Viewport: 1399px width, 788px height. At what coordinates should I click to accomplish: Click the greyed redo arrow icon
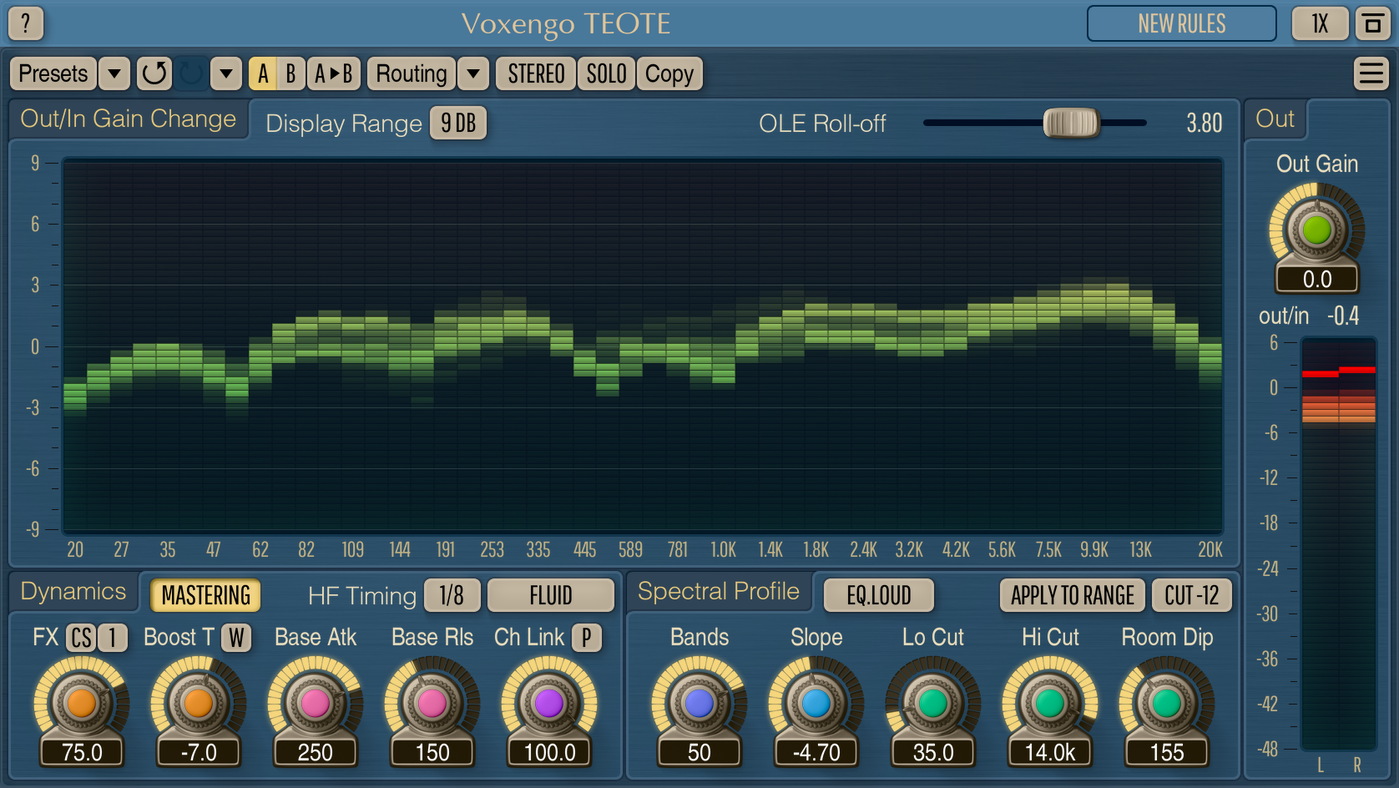coord(191,73)
